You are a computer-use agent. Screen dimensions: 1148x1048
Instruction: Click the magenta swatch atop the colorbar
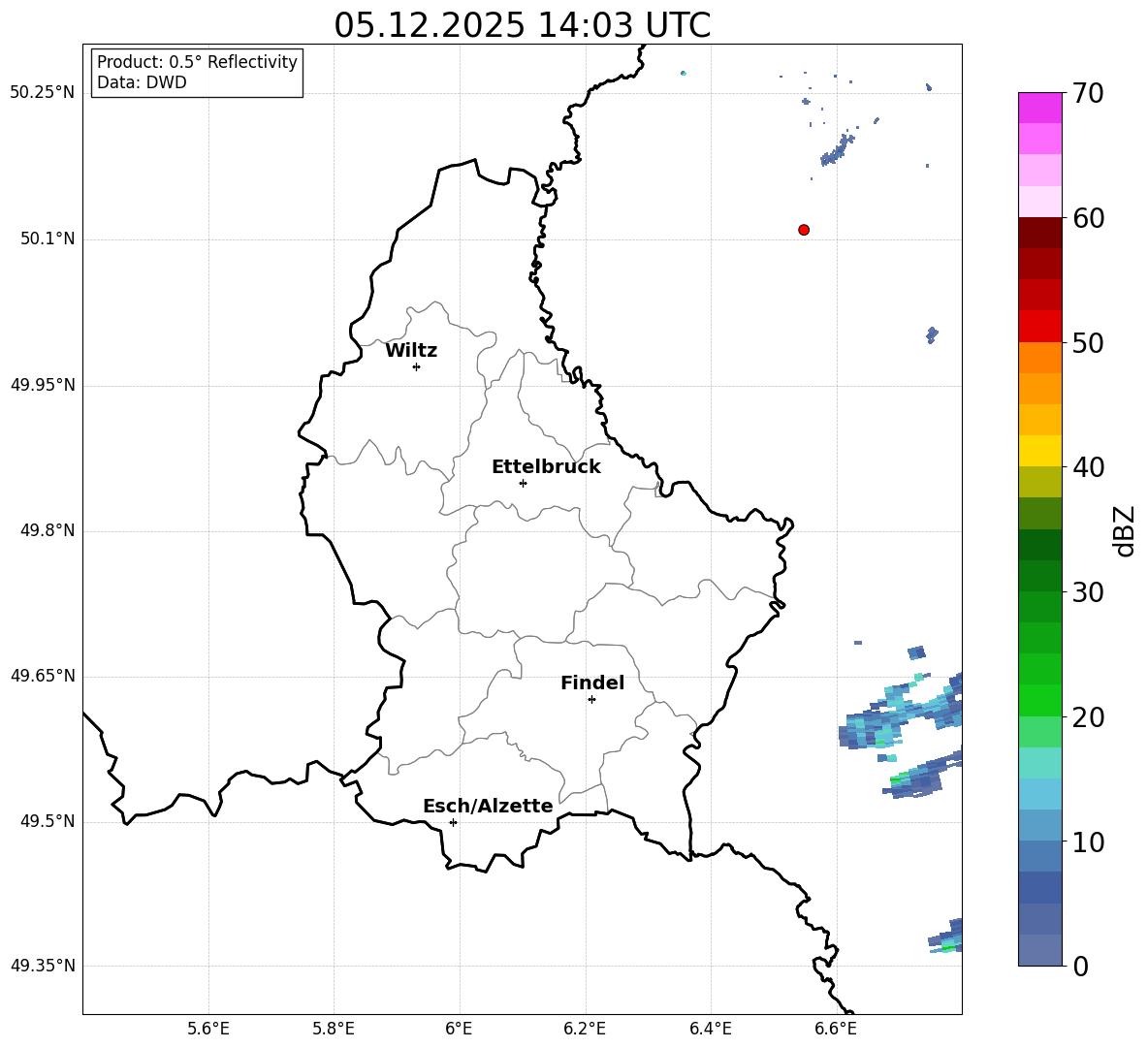[x=1039, y=108]
